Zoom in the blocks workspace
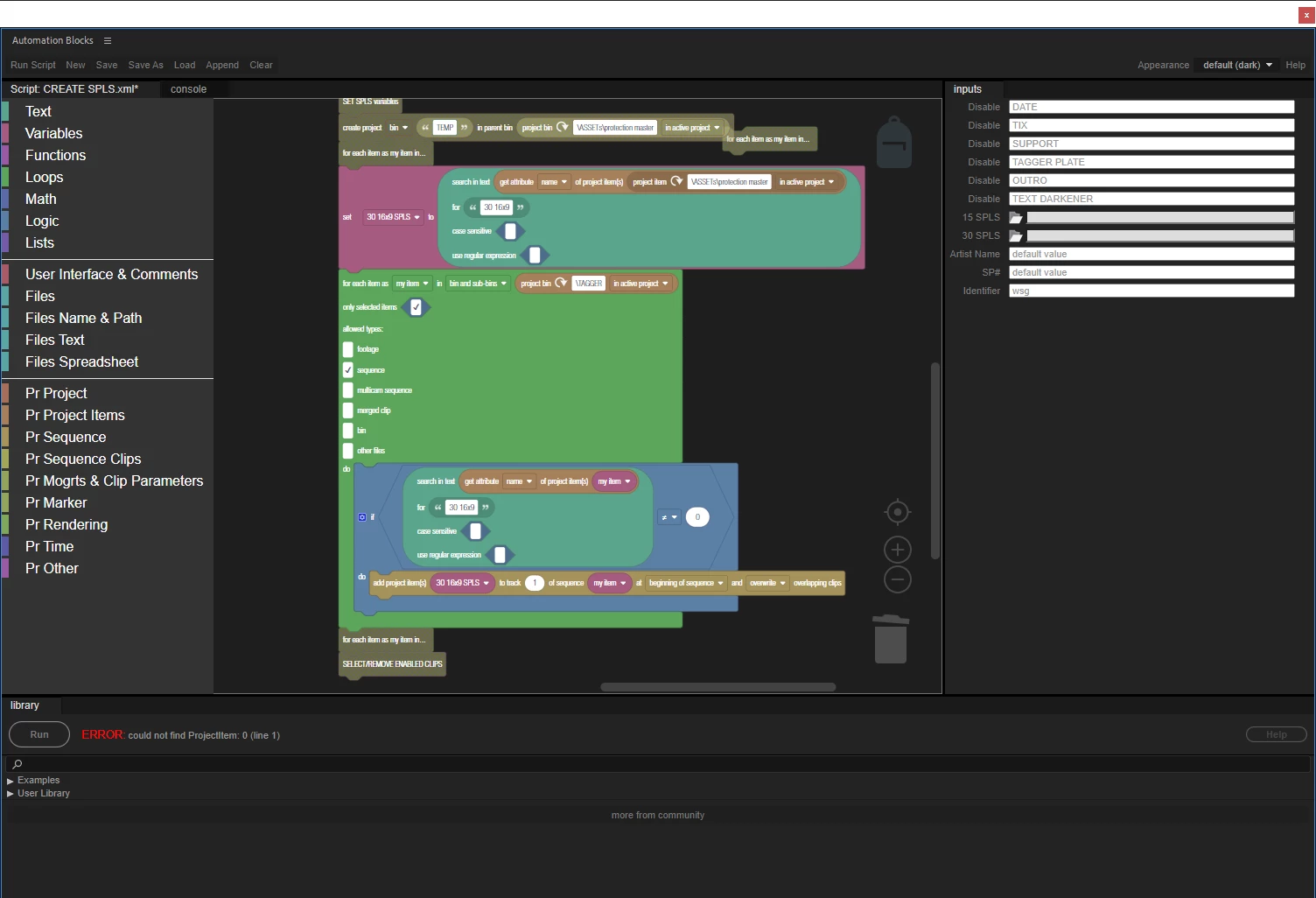The image size is (1316, 898). click(x=898, y=550)
